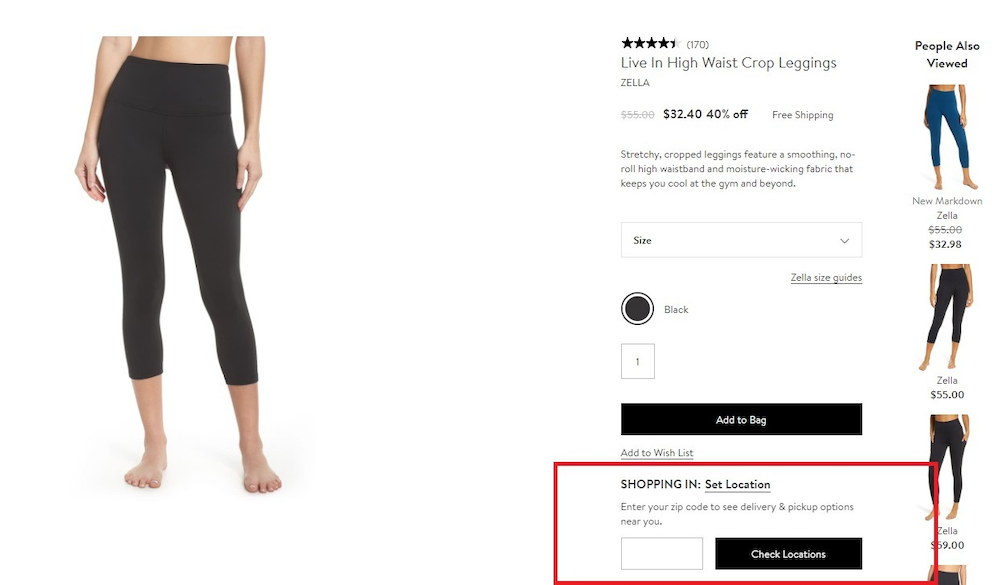
Task: Click the Size dropdown chevron arrow
Action: 846,240
